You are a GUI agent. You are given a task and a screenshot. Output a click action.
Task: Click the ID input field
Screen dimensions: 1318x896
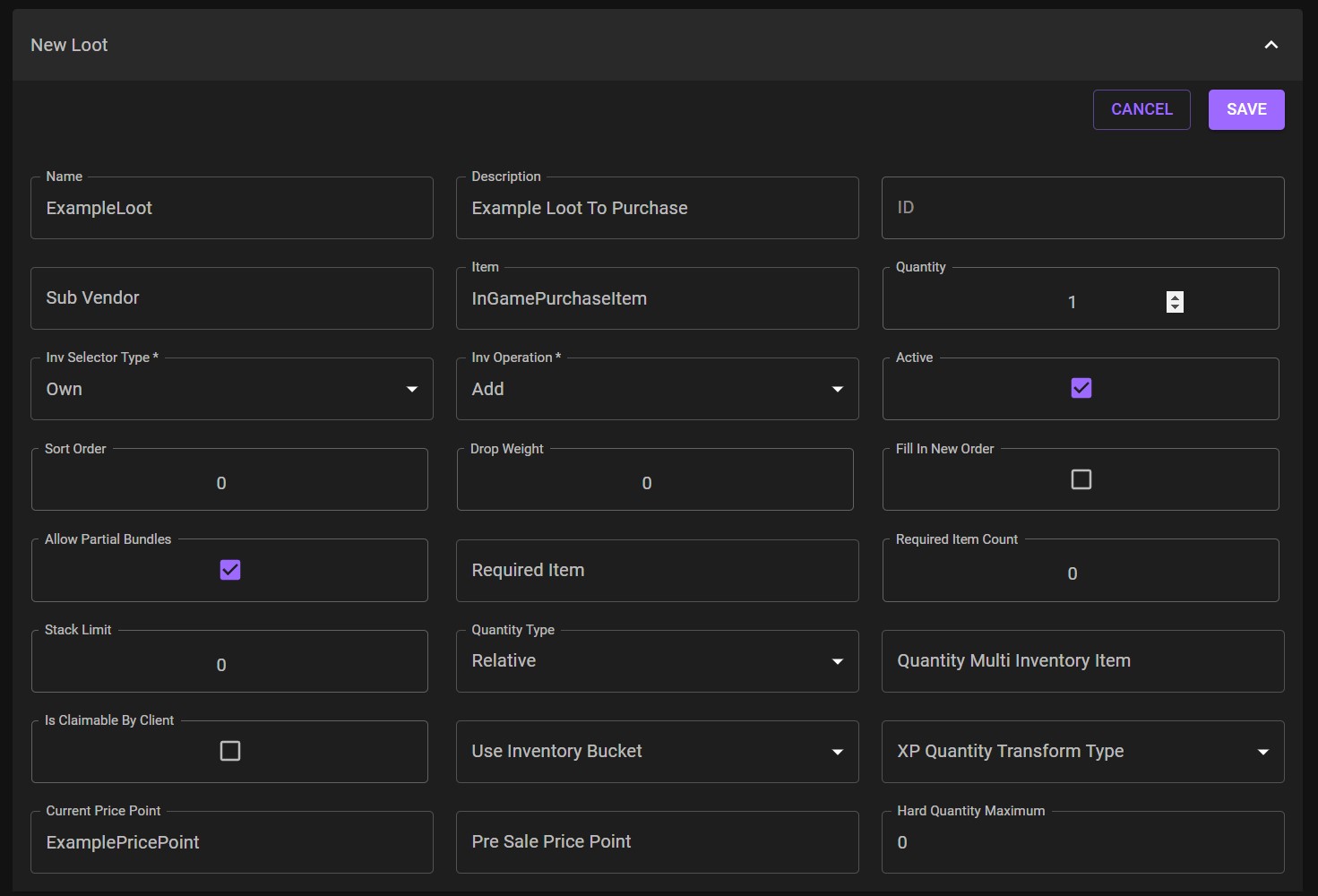click(1083, 208)
